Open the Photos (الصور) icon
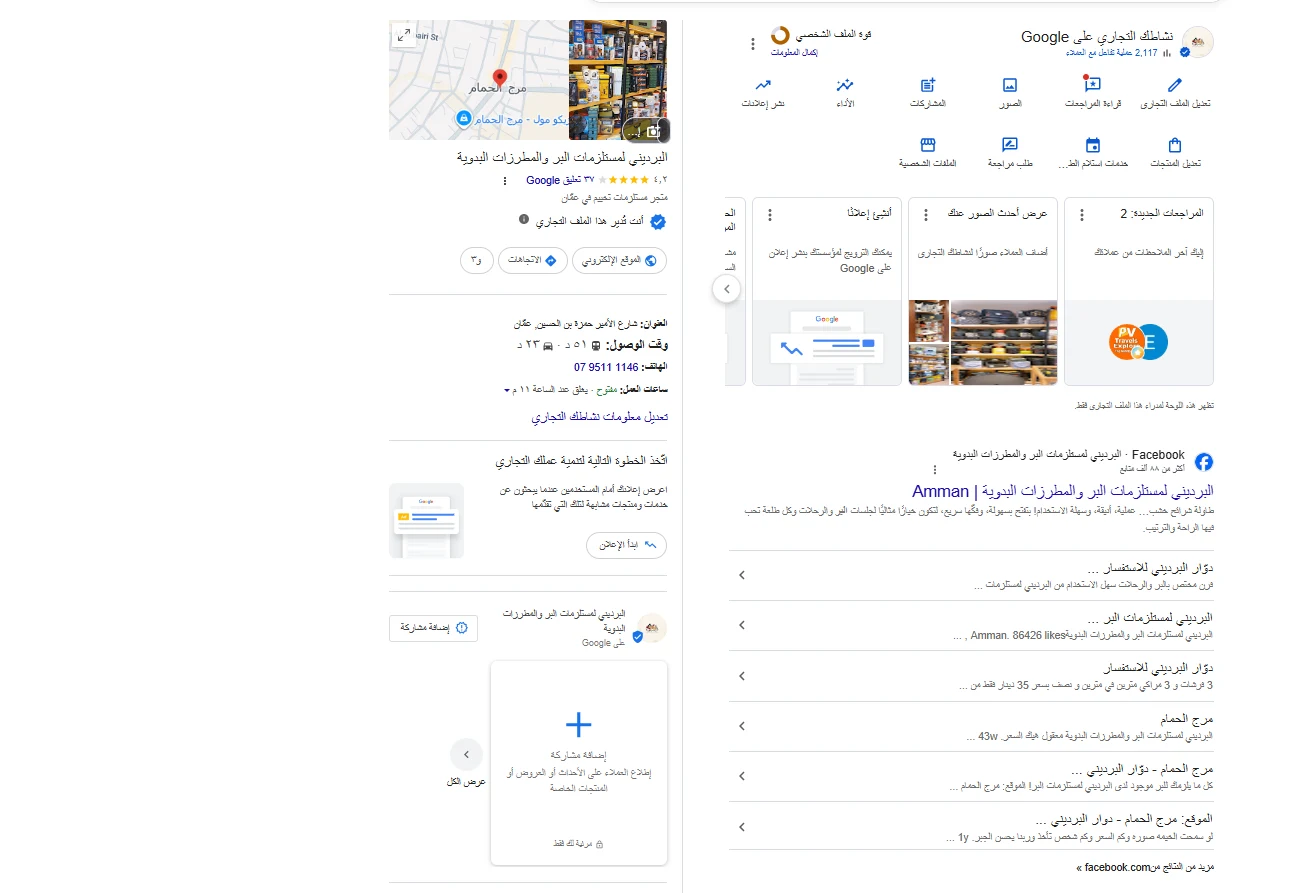Screen dimensions: 1310x893 1010,85
